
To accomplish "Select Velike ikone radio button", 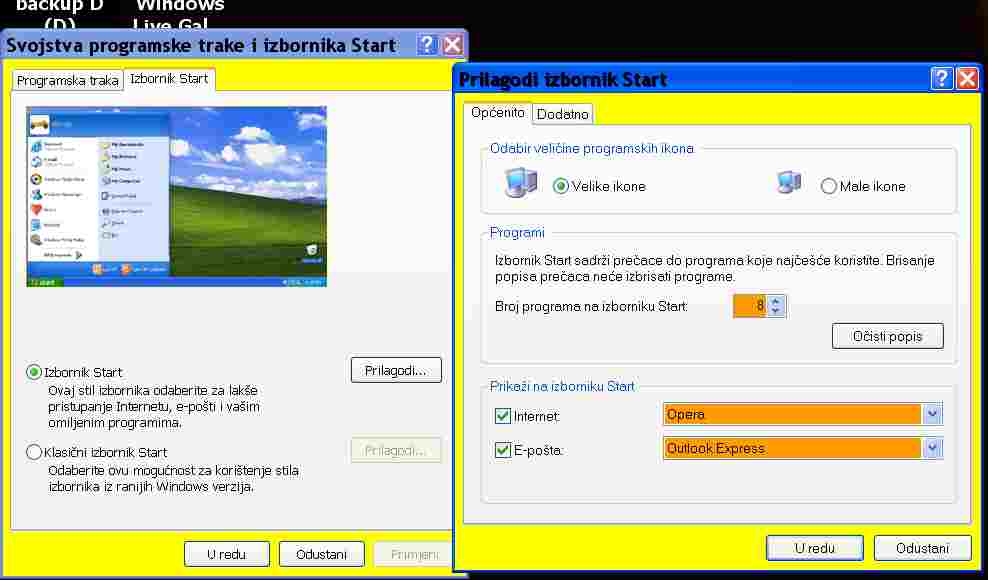I will pyautogui.click(x=560, y=187).
